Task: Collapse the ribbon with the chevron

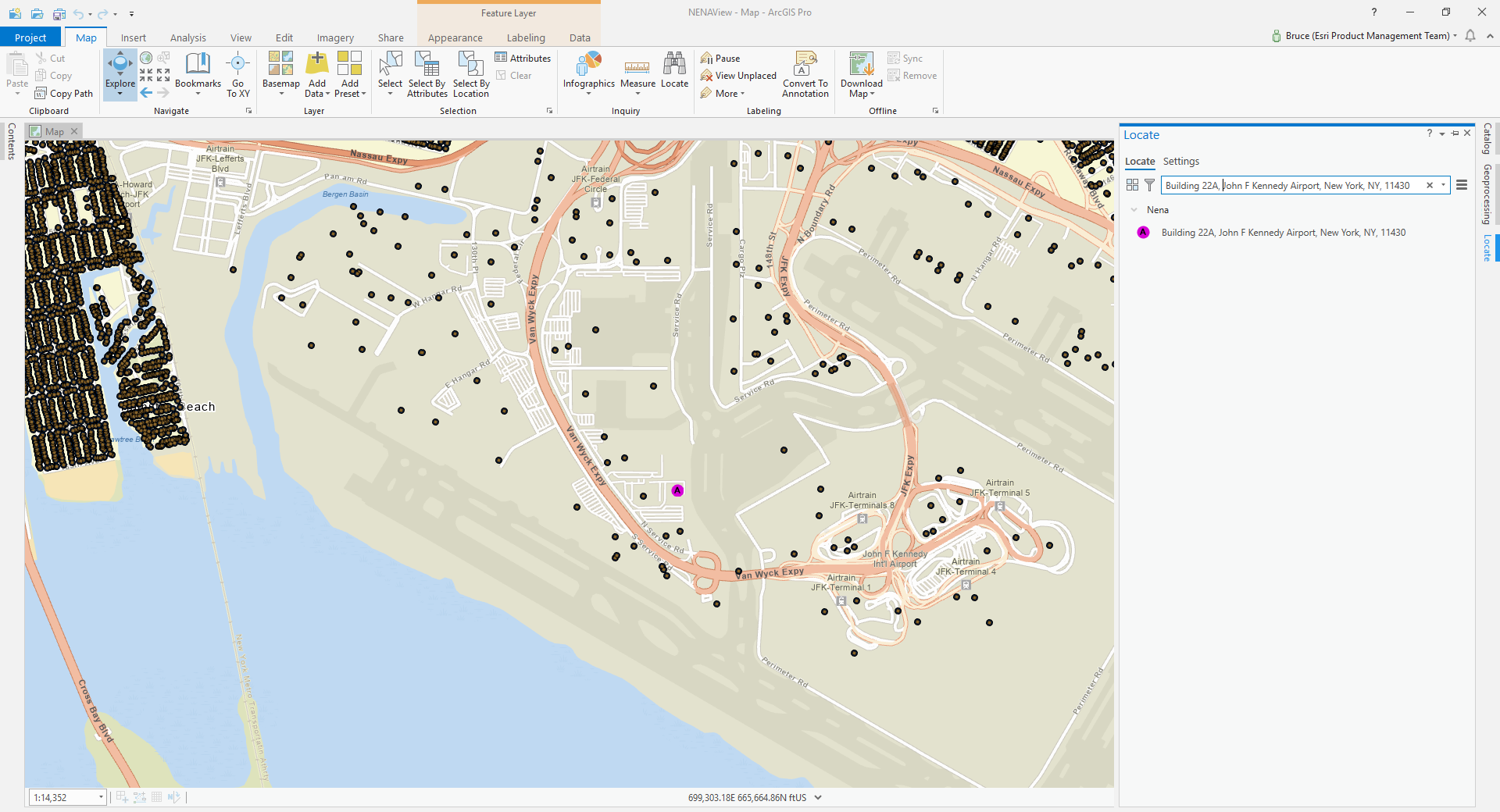Action: point(1490,36)
